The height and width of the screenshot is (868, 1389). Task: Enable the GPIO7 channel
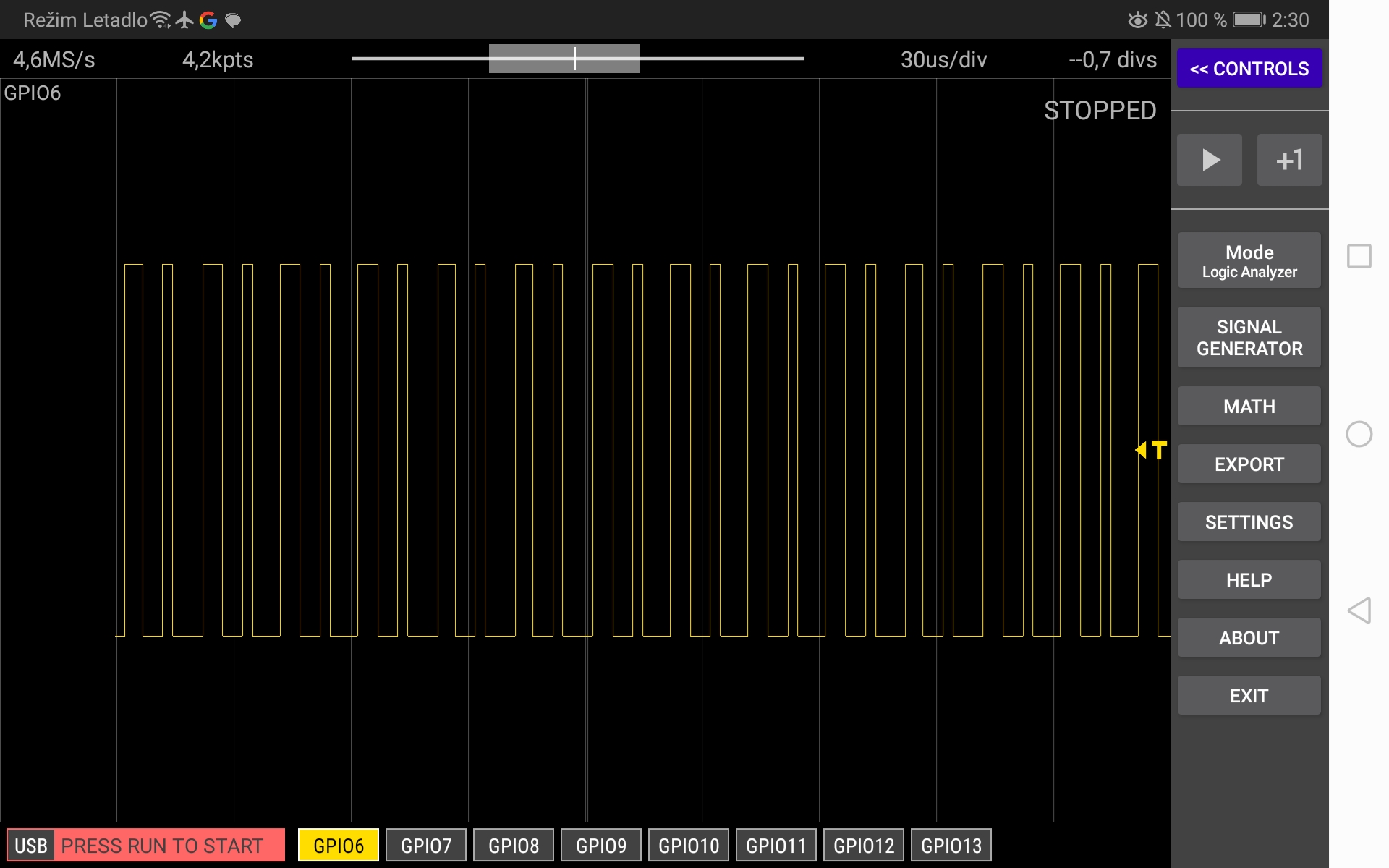(425, 845)
